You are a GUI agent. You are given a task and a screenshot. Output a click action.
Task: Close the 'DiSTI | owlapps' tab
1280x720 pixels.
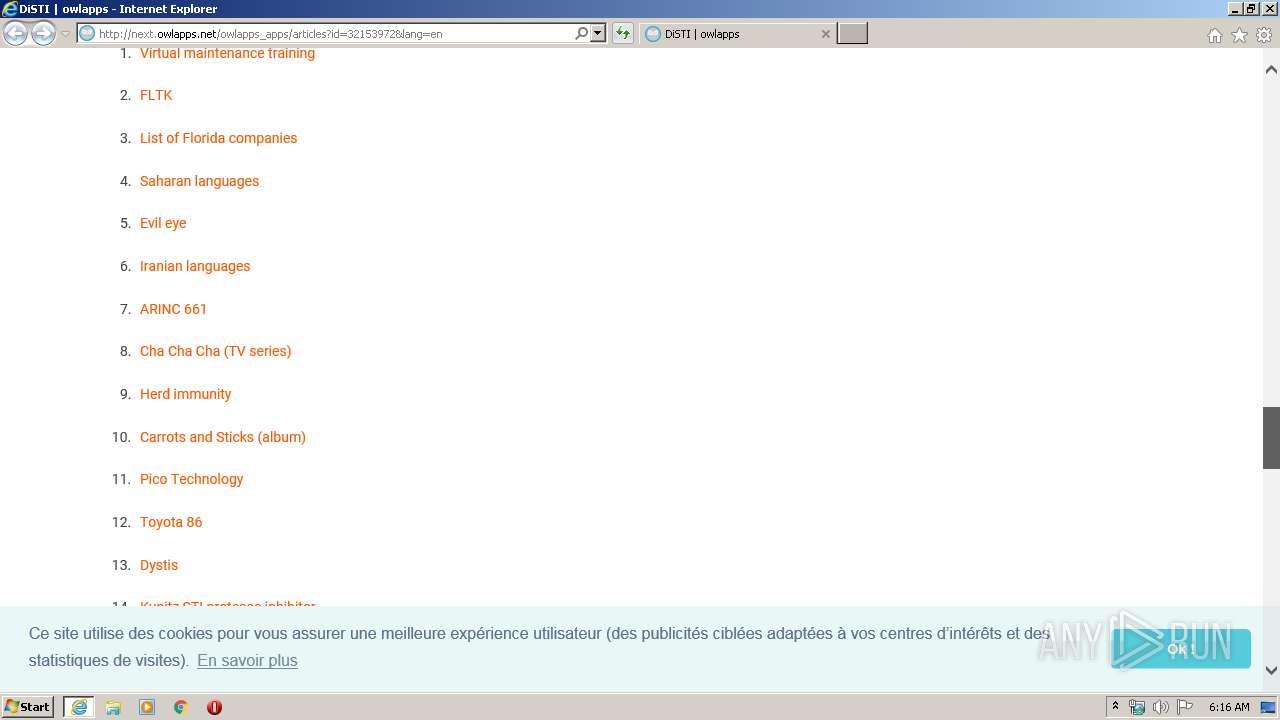pos(825,34)
